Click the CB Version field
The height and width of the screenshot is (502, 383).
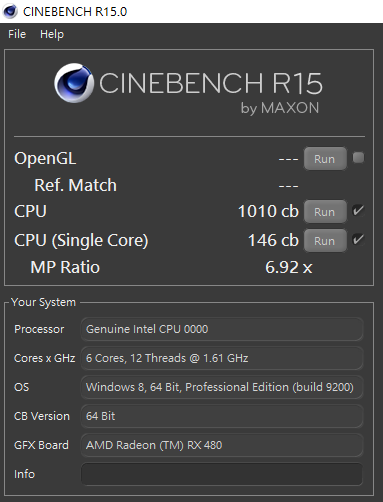click(222, 416)
